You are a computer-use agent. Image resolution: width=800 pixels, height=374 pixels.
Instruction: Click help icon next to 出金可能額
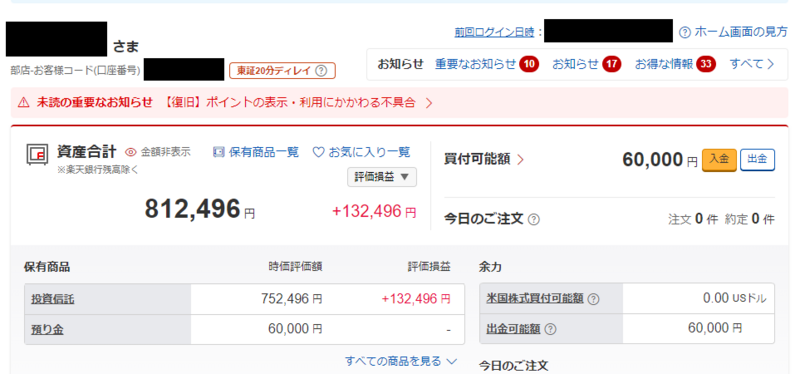coord(550,330)
